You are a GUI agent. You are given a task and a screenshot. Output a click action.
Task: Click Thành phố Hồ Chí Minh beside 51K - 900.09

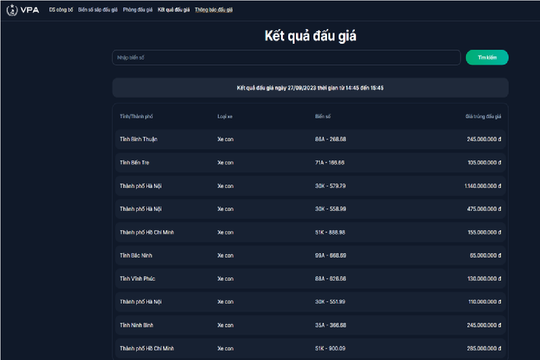coord(147,349)
